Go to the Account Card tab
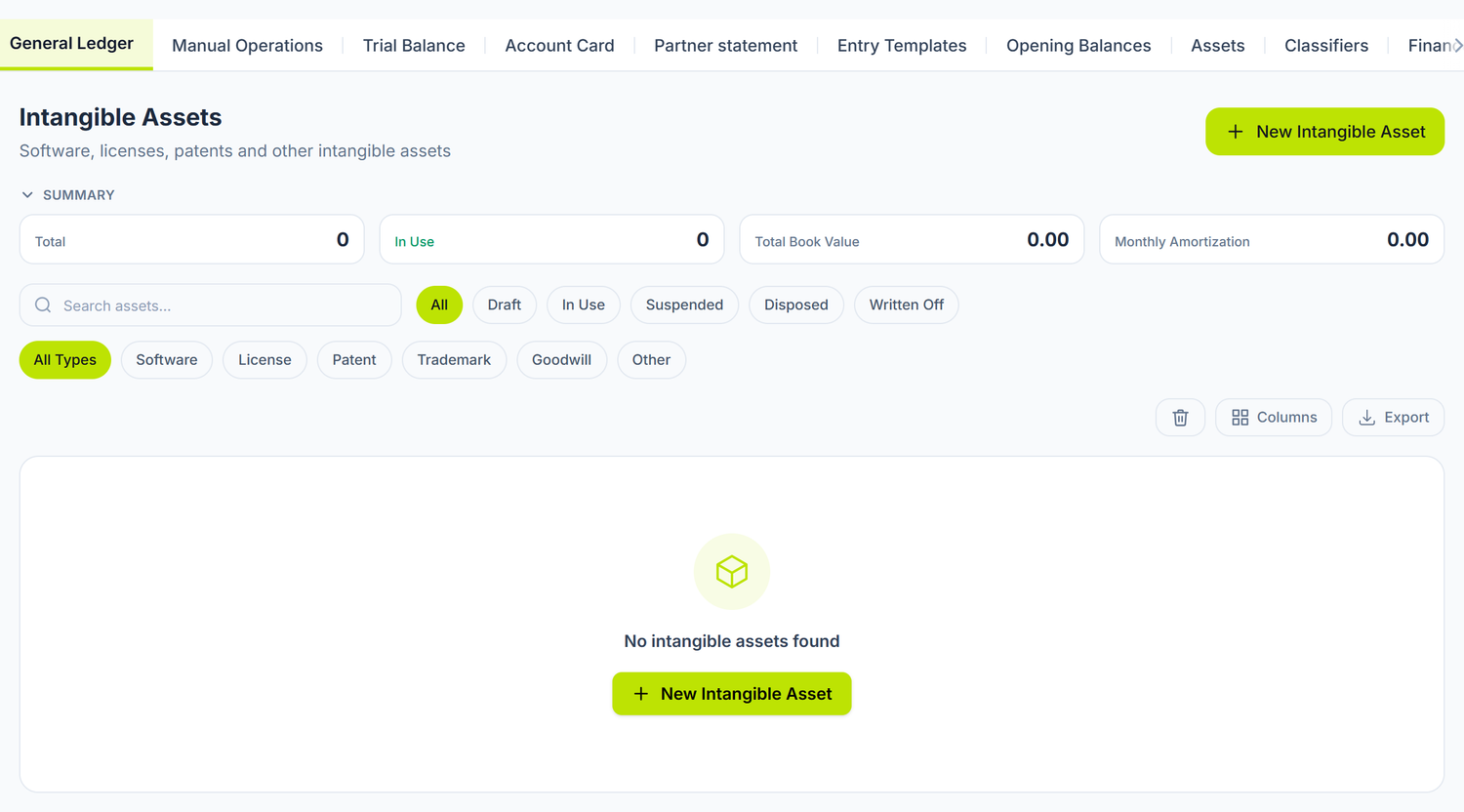The image size is (1464, 812). coord(559,46)
